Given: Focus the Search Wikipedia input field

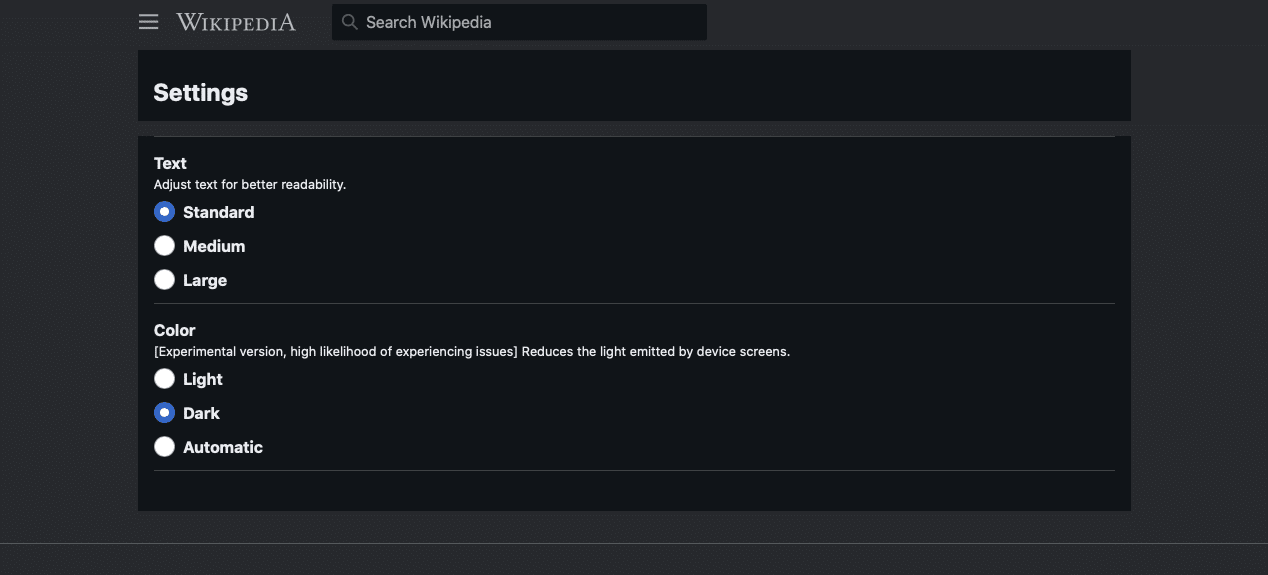Looking at the screenshot, I should click(x=530, y=22).
